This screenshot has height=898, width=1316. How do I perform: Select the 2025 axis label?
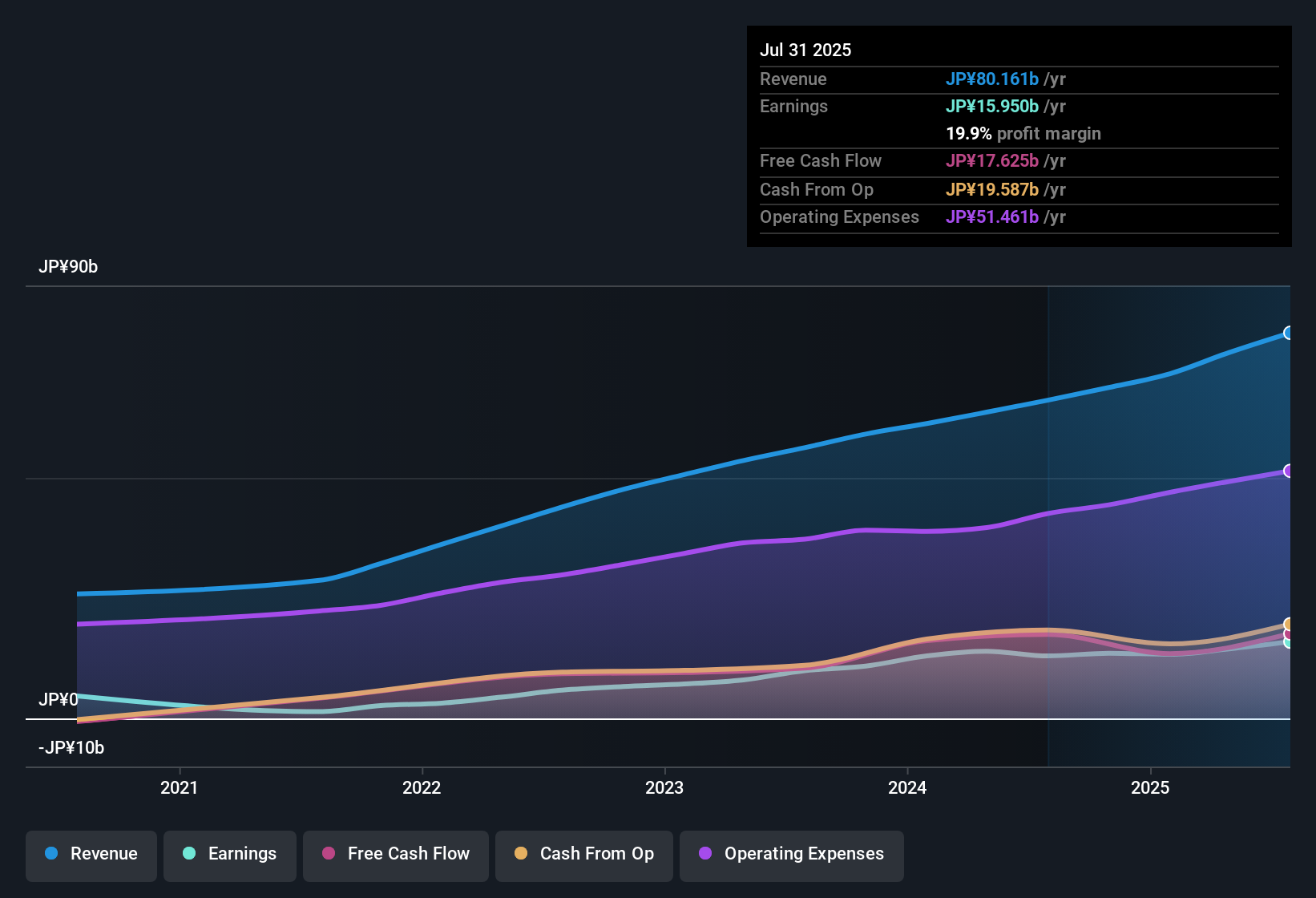coord(1150,787)
